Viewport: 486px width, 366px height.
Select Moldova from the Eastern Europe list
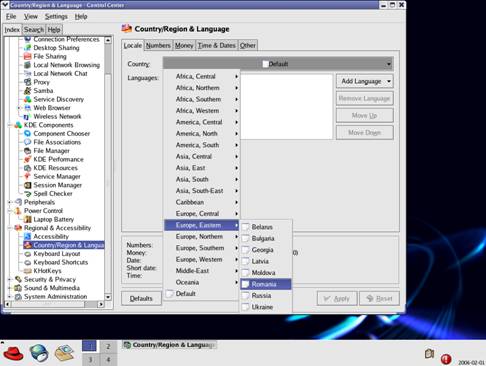point(266,273)
